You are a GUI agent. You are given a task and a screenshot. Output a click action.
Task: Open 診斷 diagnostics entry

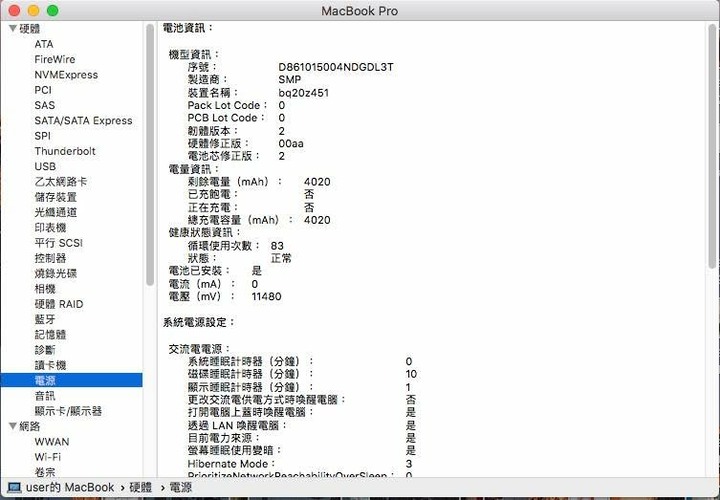tap(45, 350)
